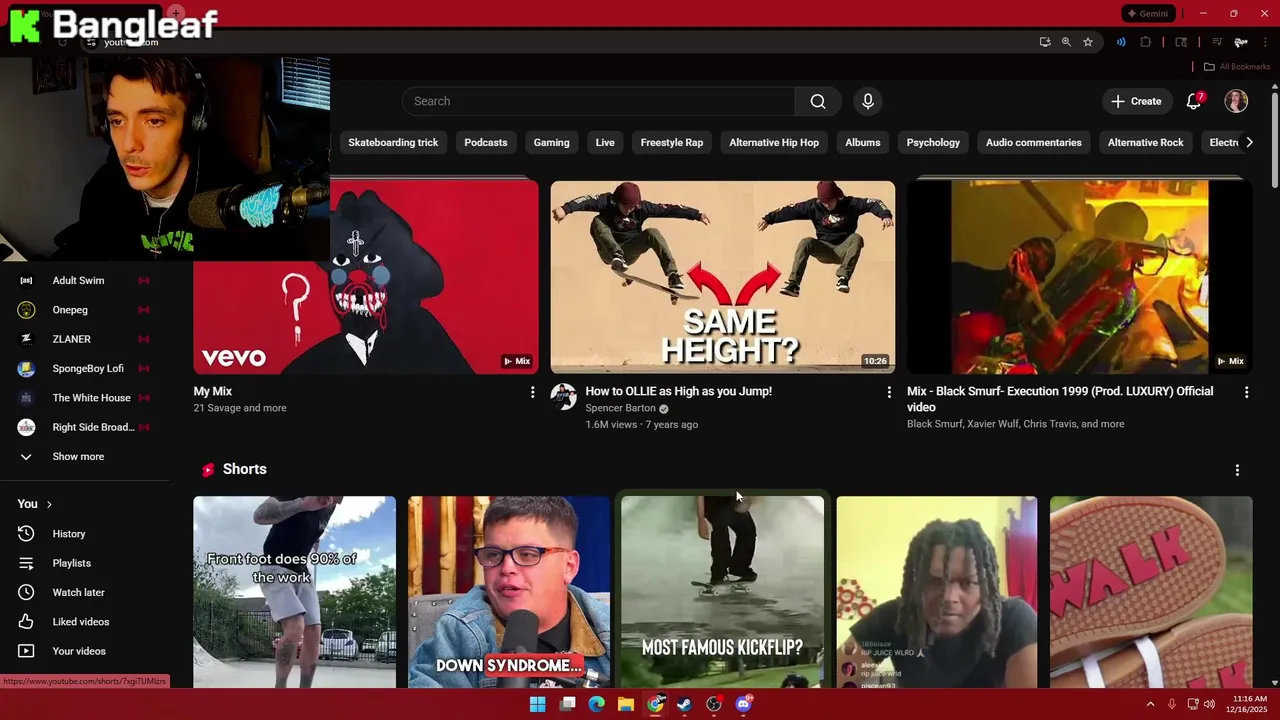1280x720 pixels.
Task: Open the ZLANER subscription
Action: pos(83,339)
